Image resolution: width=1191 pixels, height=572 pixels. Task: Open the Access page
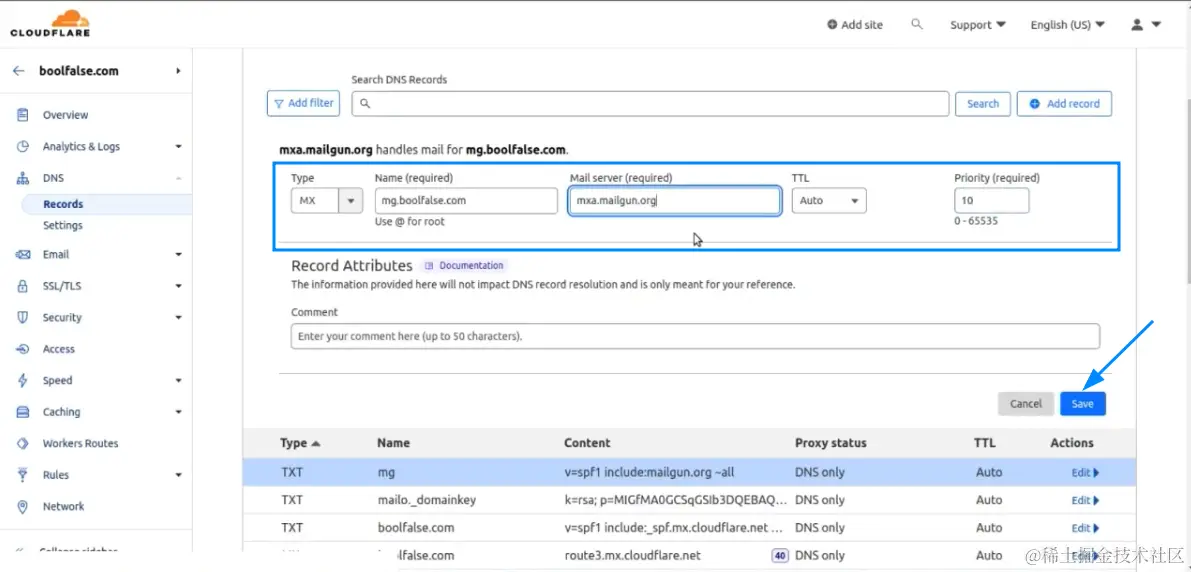coord(58,349)
